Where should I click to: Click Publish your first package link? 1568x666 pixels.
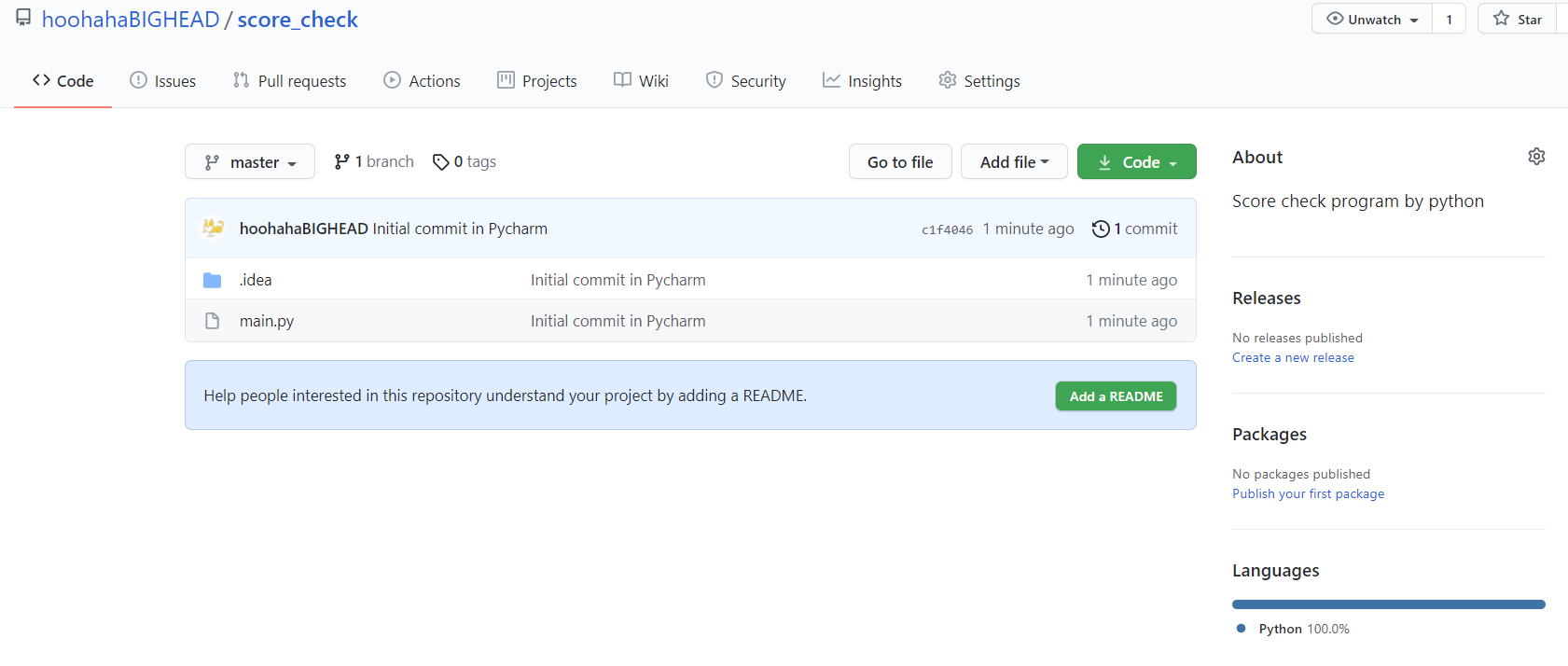tap(1308, 493)
